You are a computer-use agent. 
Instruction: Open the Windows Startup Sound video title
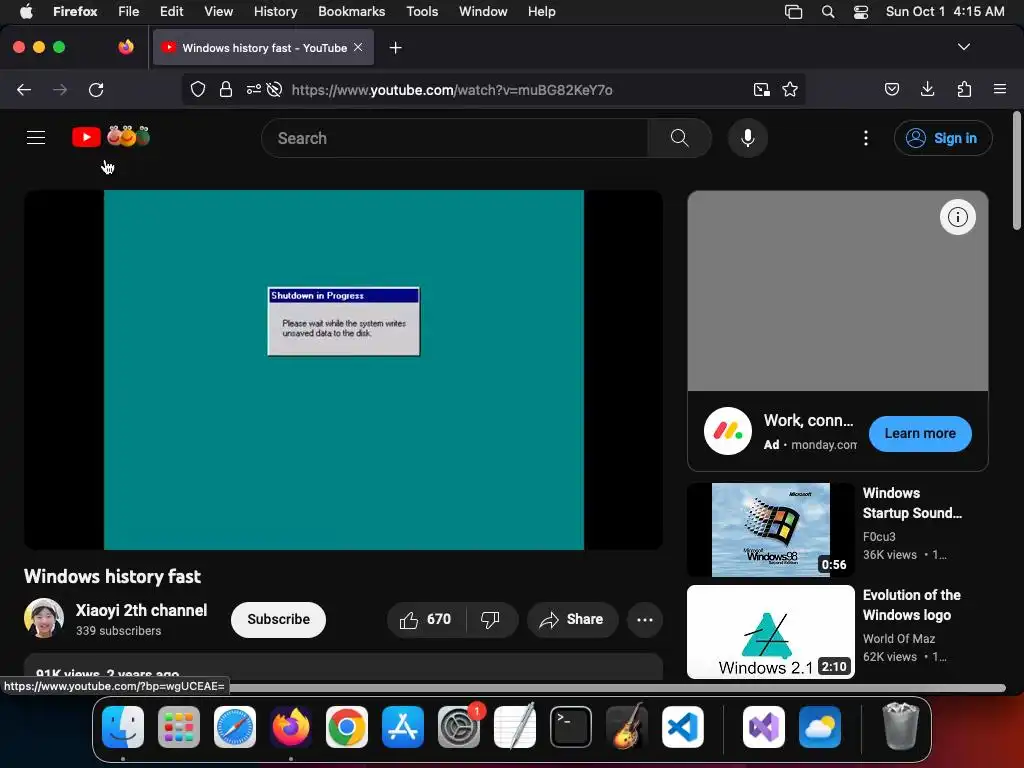click(912, 503)
